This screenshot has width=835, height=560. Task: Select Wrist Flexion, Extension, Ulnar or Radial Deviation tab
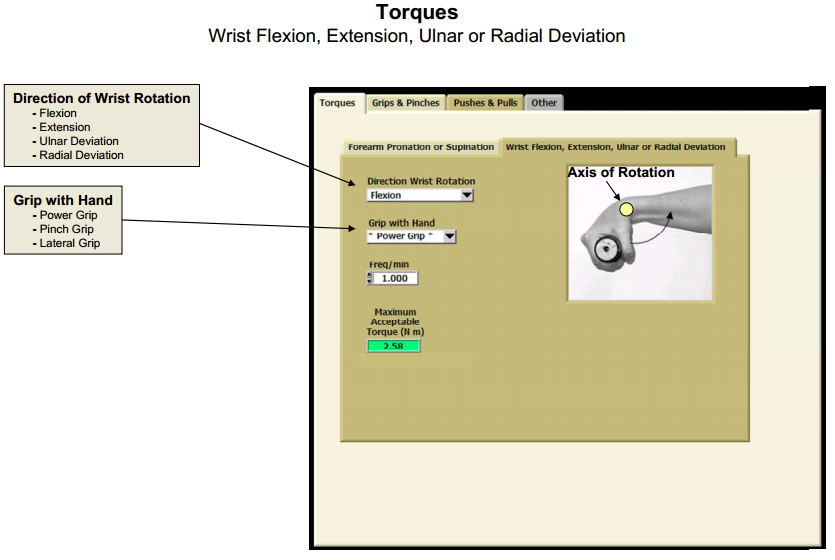pyautogui.click(x=616, y=147)
